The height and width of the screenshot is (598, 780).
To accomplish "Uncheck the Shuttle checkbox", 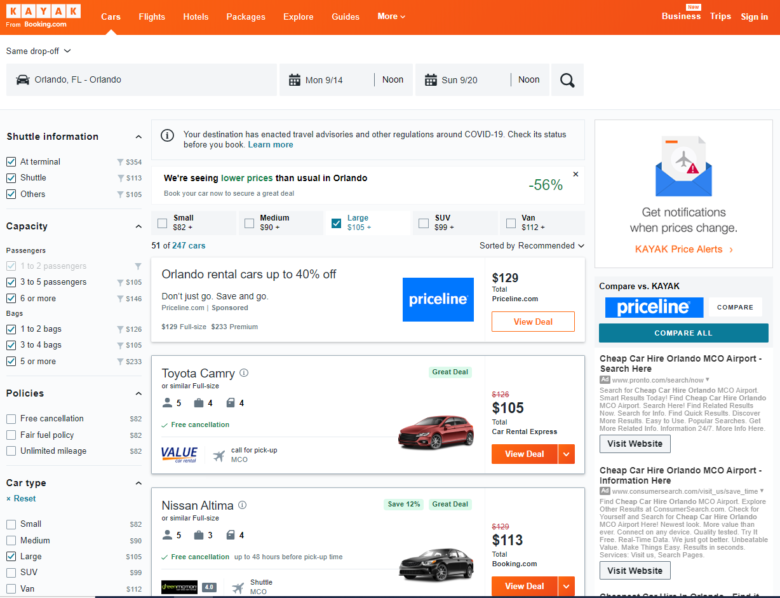I will (x=11, y=178).
